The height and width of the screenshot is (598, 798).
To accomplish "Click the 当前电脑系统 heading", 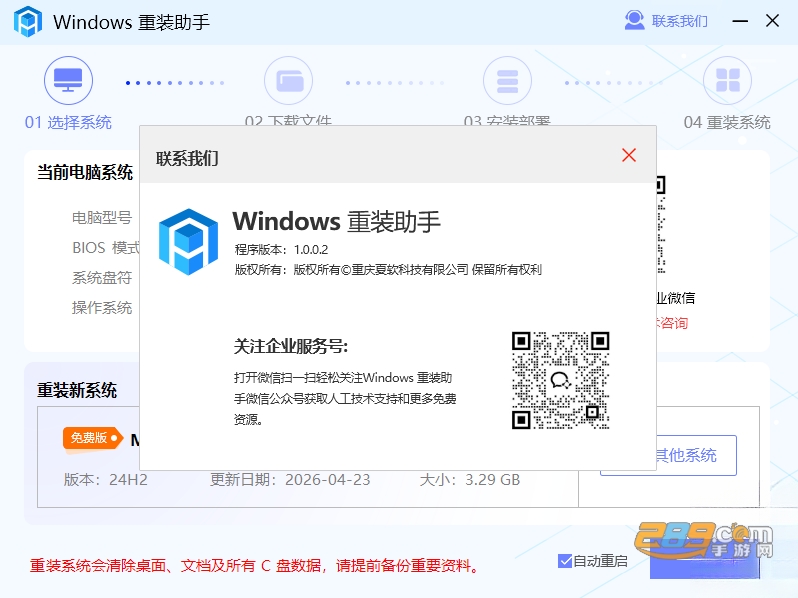I will coord(85,172).
